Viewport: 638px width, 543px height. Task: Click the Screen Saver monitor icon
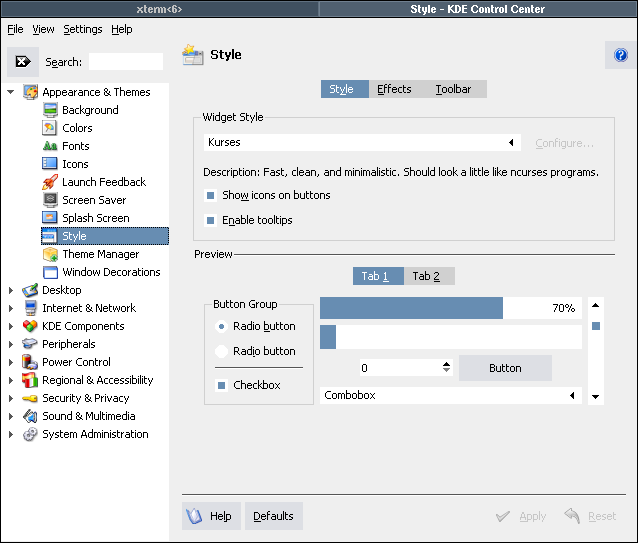tap(50, 200)
